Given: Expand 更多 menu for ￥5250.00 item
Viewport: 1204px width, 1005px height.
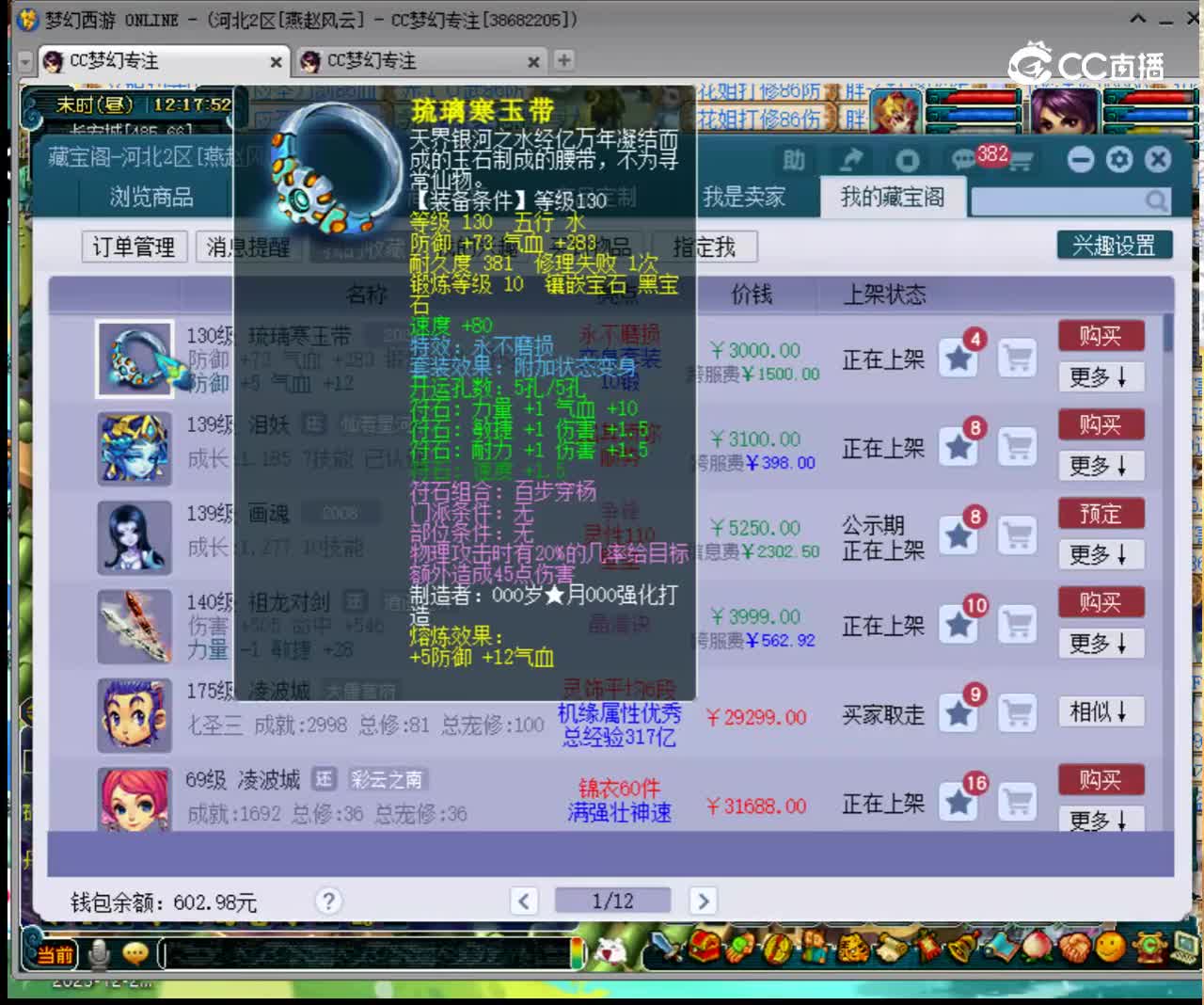Looking at the screenshot, I should pos(1101,554).
